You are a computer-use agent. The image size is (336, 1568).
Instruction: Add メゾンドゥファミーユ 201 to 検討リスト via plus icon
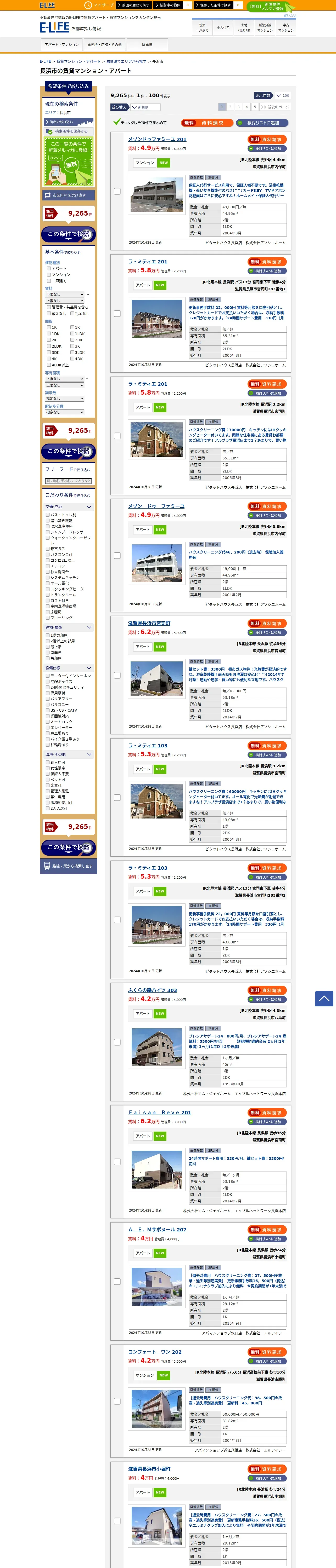click(268, 148)
